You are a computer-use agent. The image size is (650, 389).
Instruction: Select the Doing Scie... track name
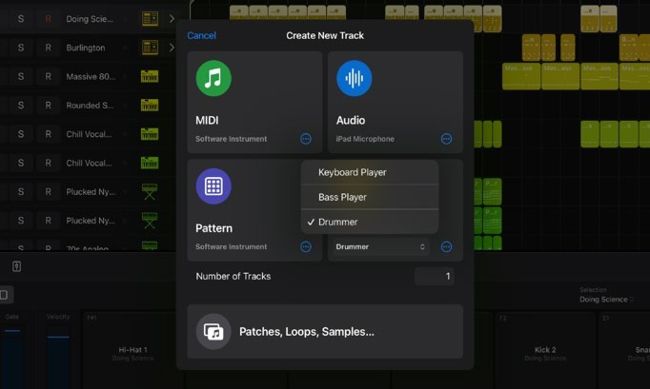89,19
